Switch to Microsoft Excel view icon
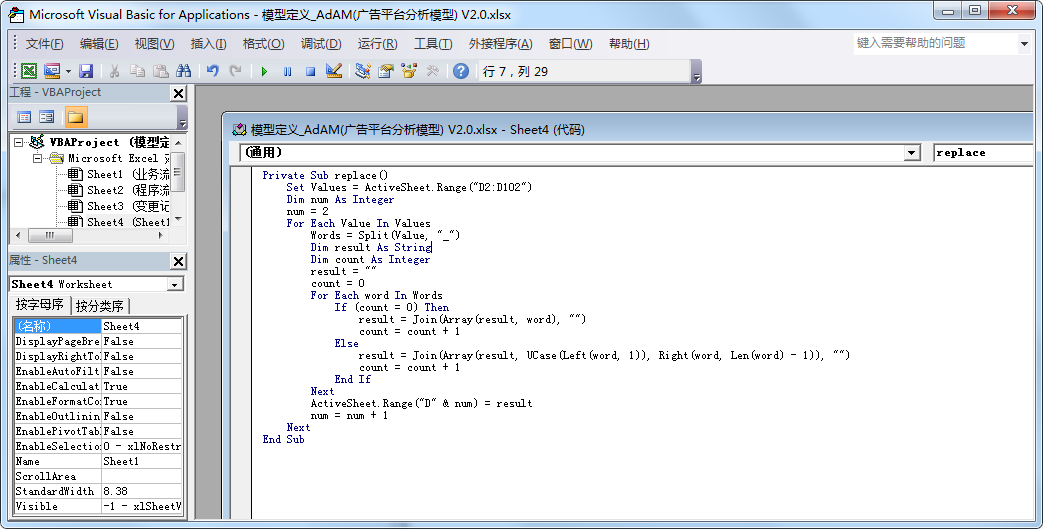 [x=29, y=71]
